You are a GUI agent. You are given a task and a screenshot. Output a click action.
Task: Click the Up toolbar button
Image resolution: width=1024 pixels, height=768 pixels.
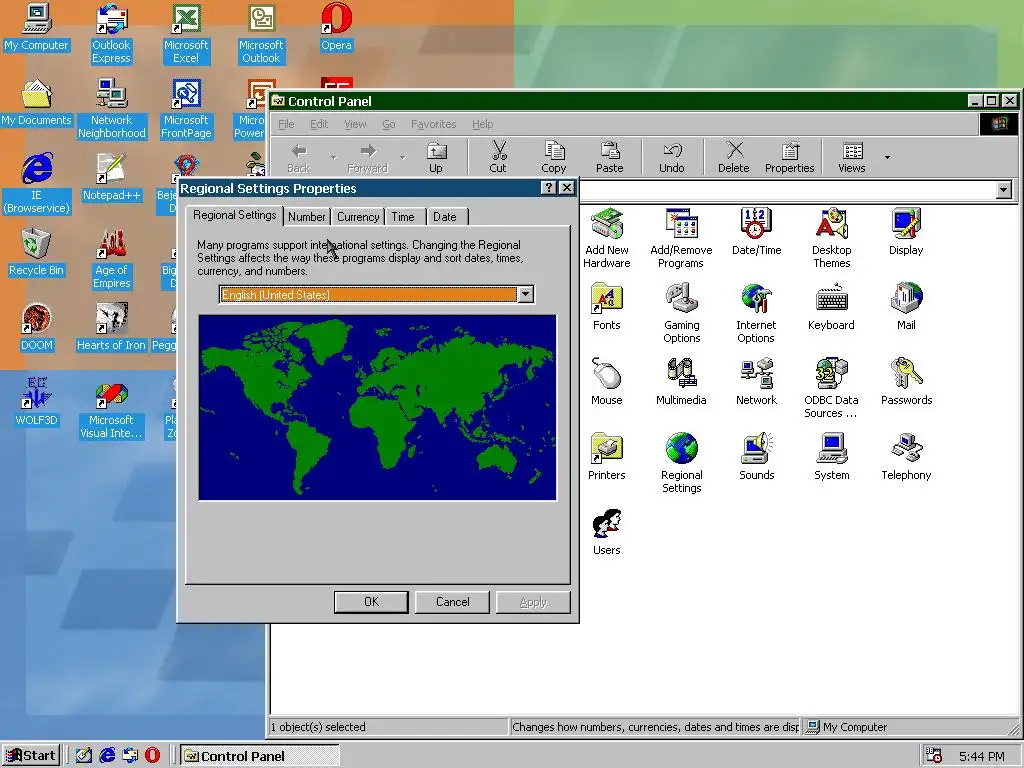point(436,157)
